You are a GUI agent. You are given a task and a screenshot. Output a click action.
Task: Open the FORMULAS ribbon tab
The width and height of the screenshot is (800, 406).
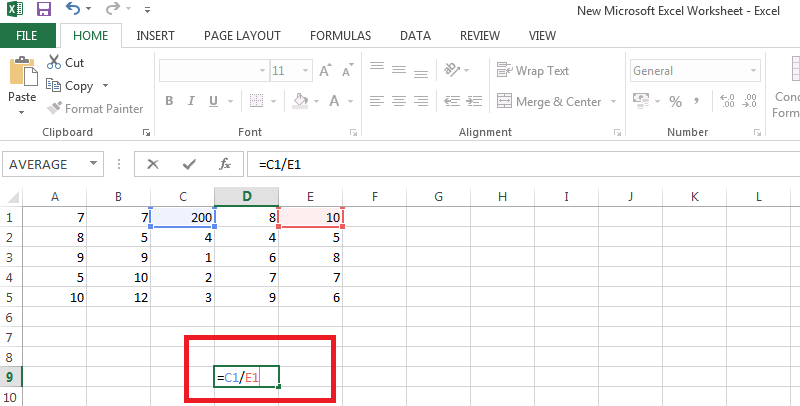click(340, 35)
